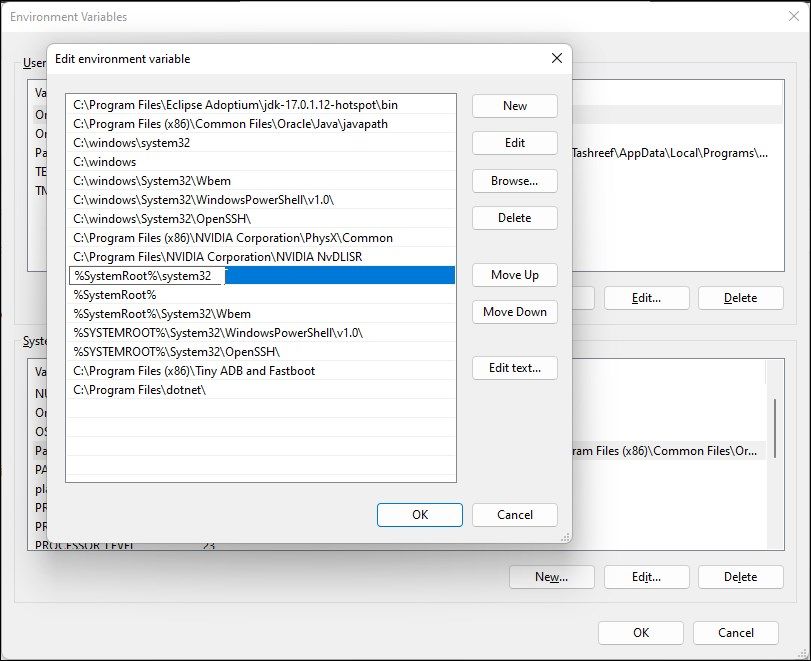811x661 pixels.
Task: Click Edit to modify the selected path
Action: pyautogui.click(x=514, y=143)
